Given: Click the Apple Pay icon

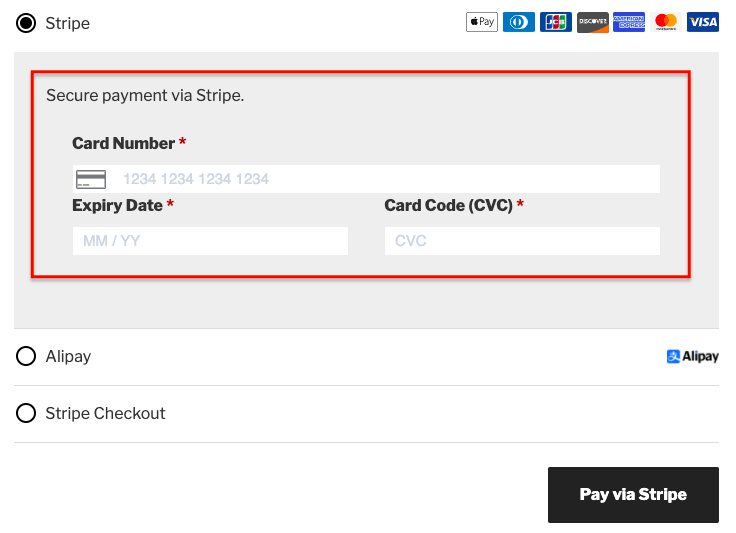Looking at the screenshot, I should coord(482,22).
